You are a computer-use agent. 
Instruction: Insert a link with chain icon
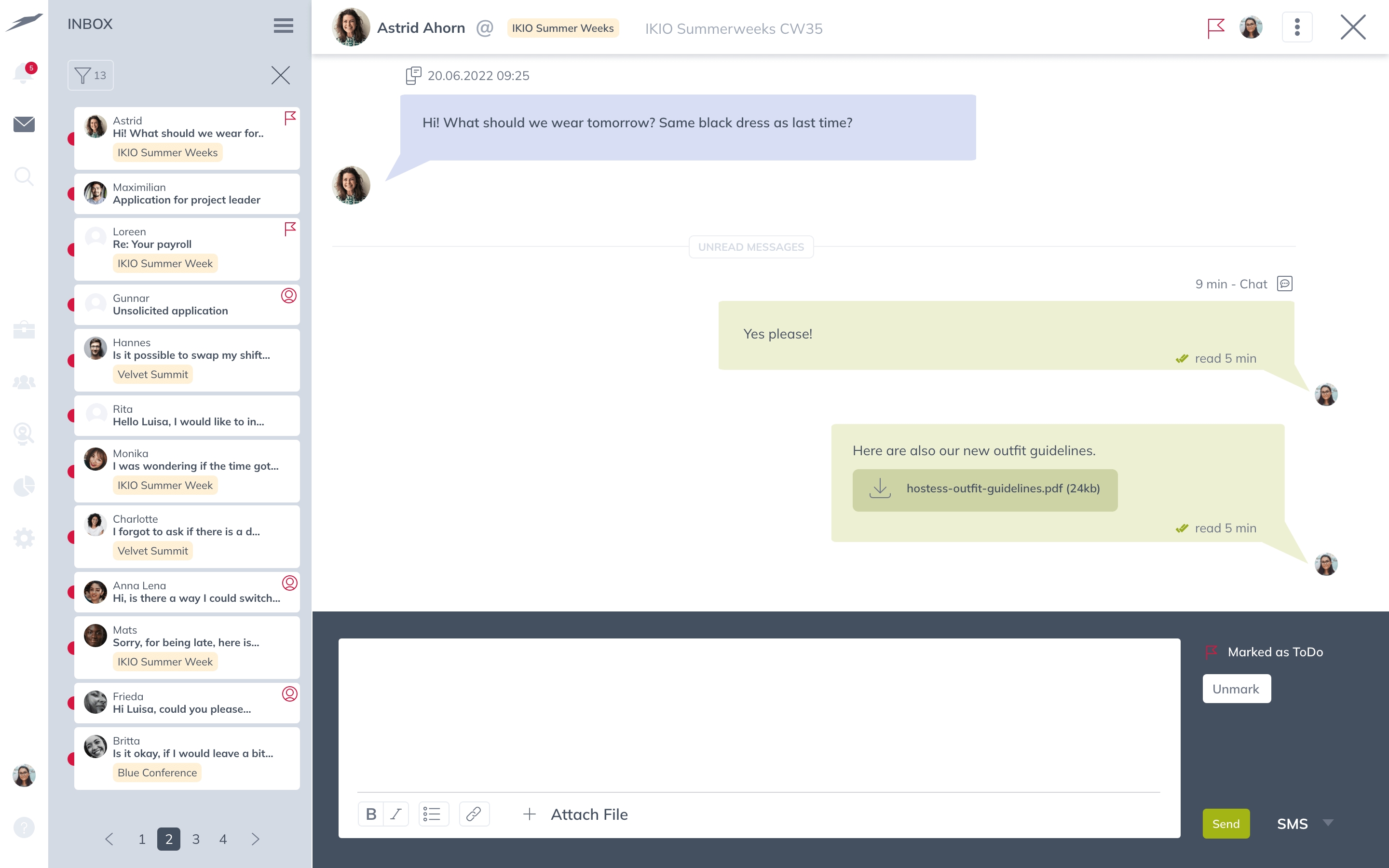click(474, 814)
